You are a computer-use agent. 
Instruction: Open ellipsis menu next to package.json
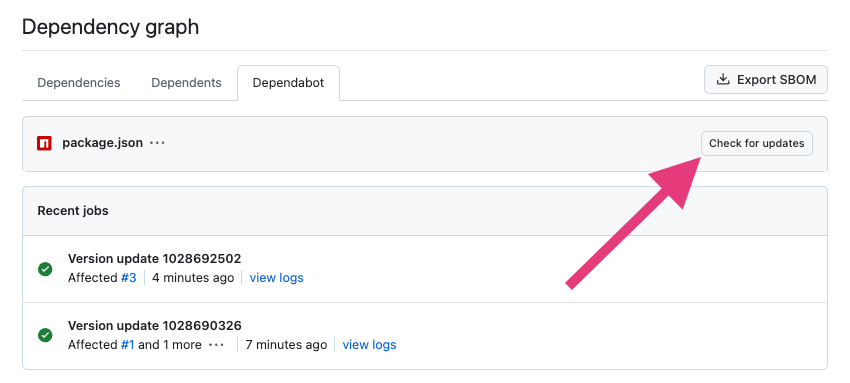(x=157, y=143)
